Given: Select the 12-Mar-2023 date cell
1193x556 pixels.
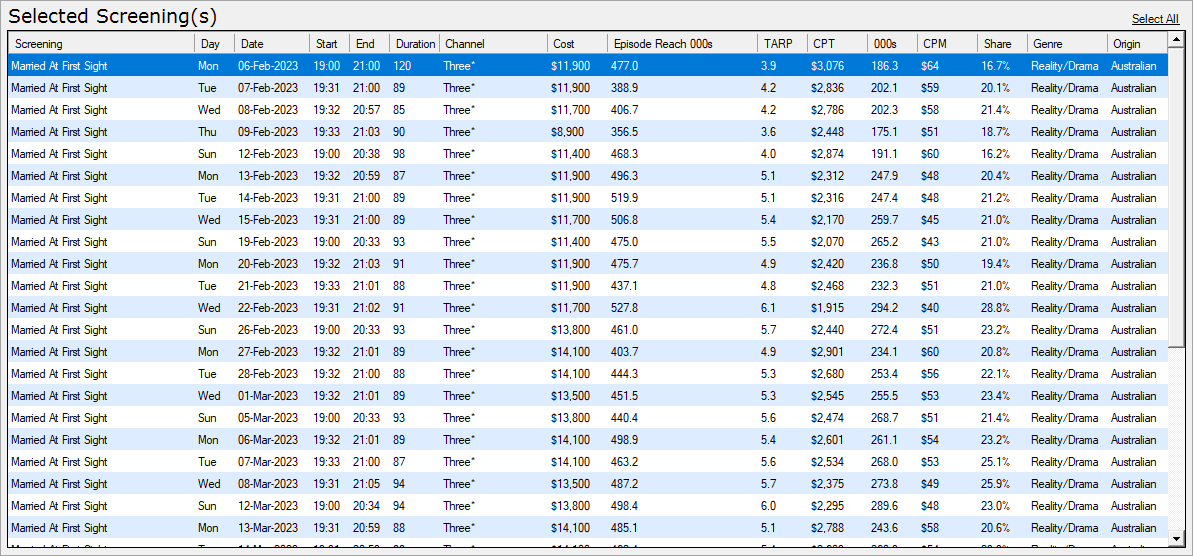Looking at the screenshot, I should tap(269, 506).
